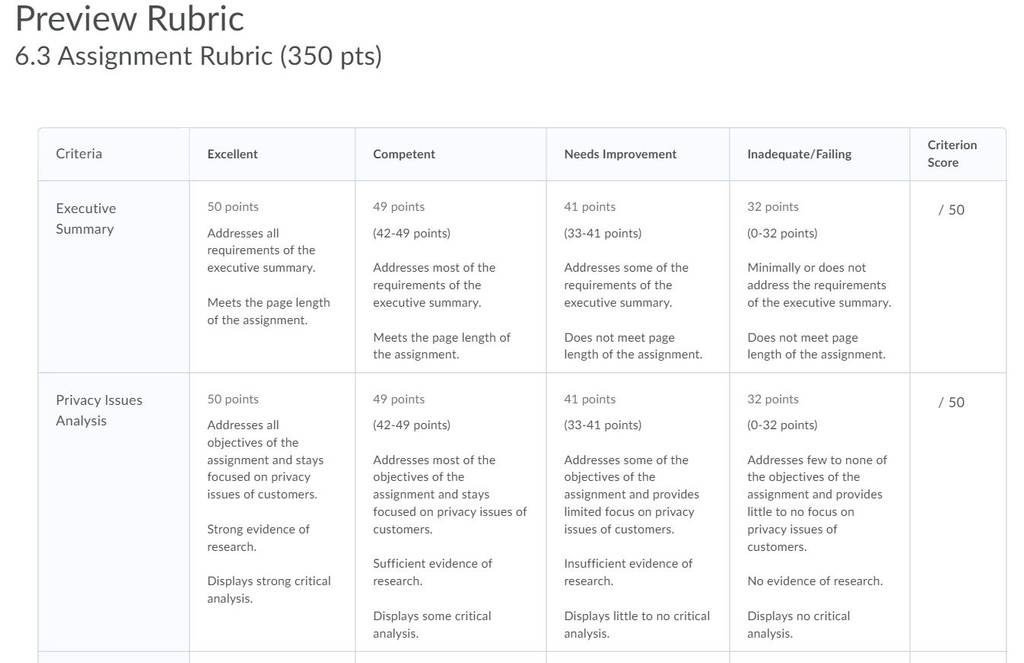Choose 41 points level for Privacy Issues Analysis
The image size is (1024, 663).
(590, 399)
